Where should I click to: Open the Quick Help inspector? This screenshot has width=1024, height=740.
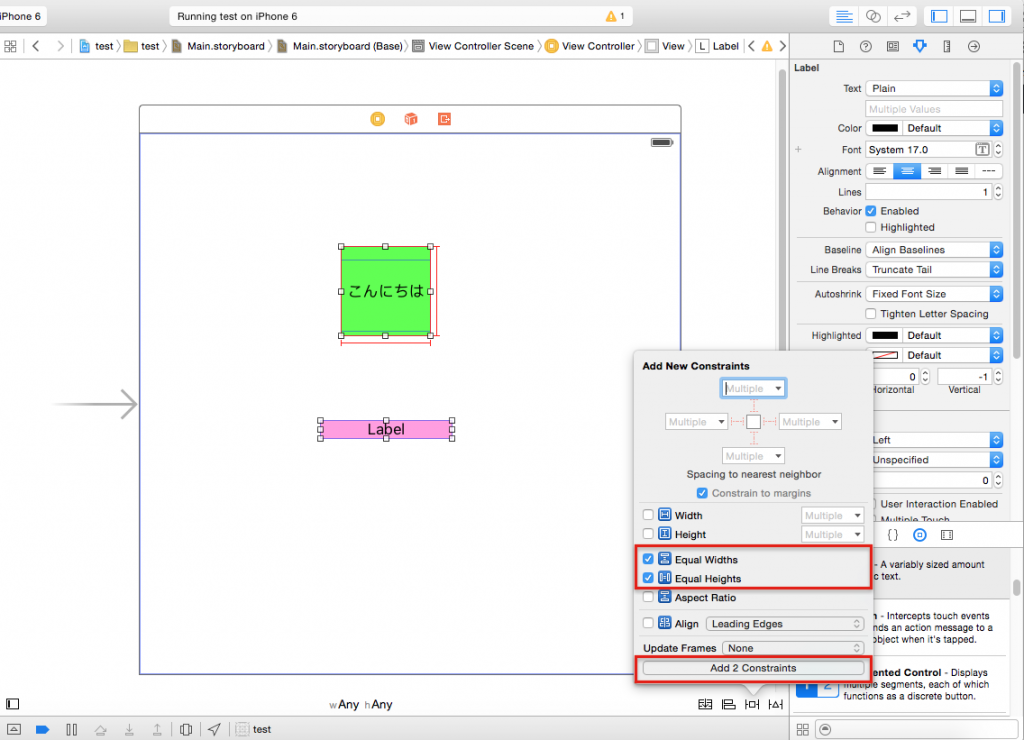pyautogui.click(x=866, y=46)
